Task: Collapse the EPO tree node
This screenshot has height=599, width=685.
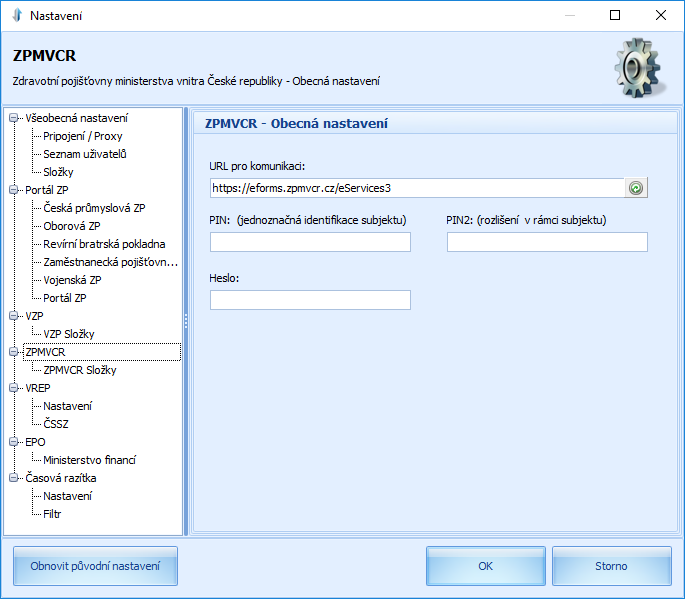Action: (14, 442)
